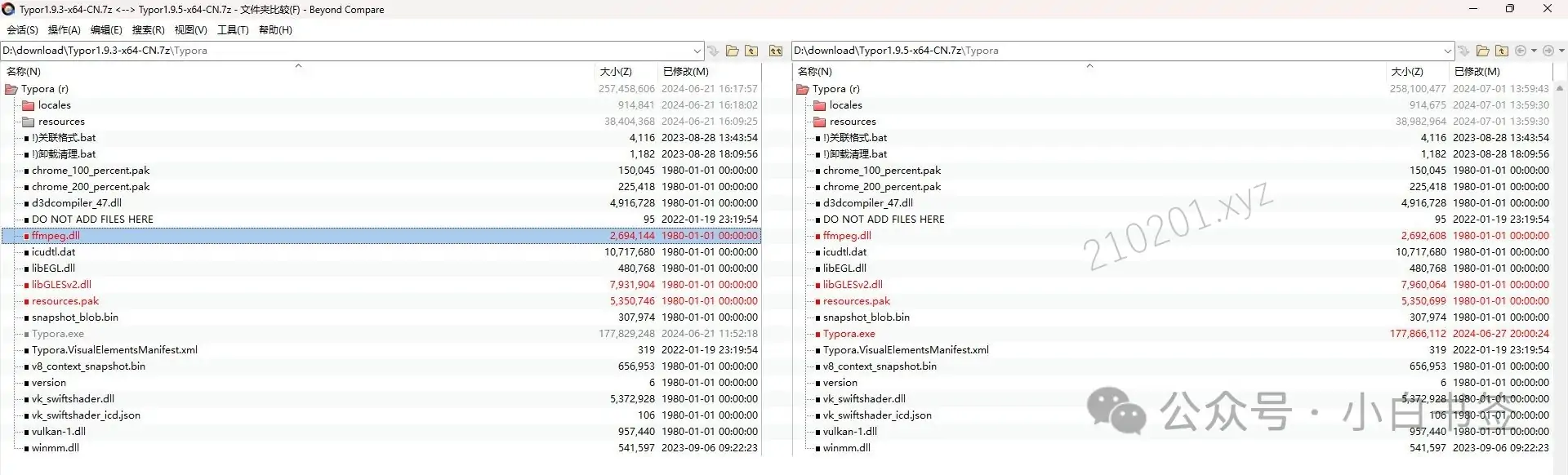Select resources.pak in the right pane
Screen dimensions: 1568x475
(x=857, y=301)
